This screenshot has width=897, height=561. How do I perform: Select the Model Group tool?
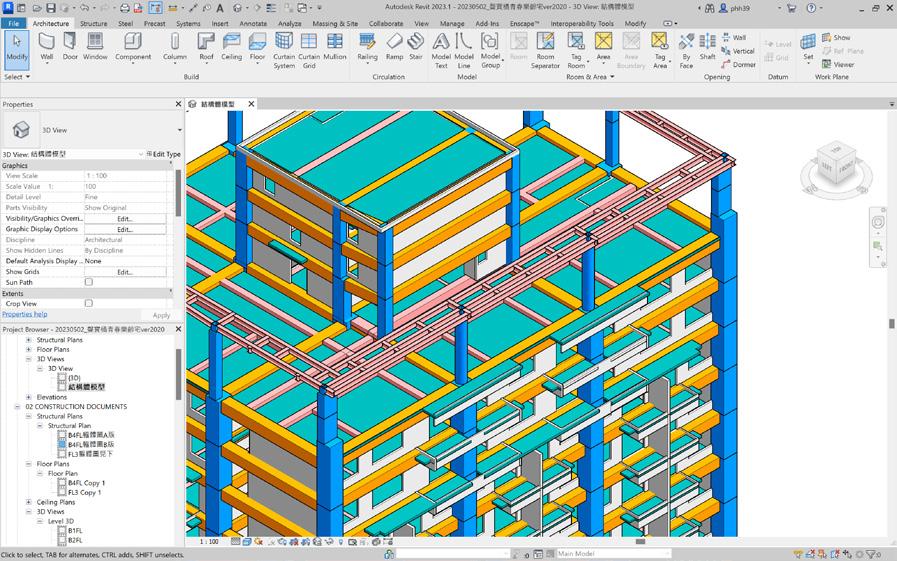[x=490, y=50]
